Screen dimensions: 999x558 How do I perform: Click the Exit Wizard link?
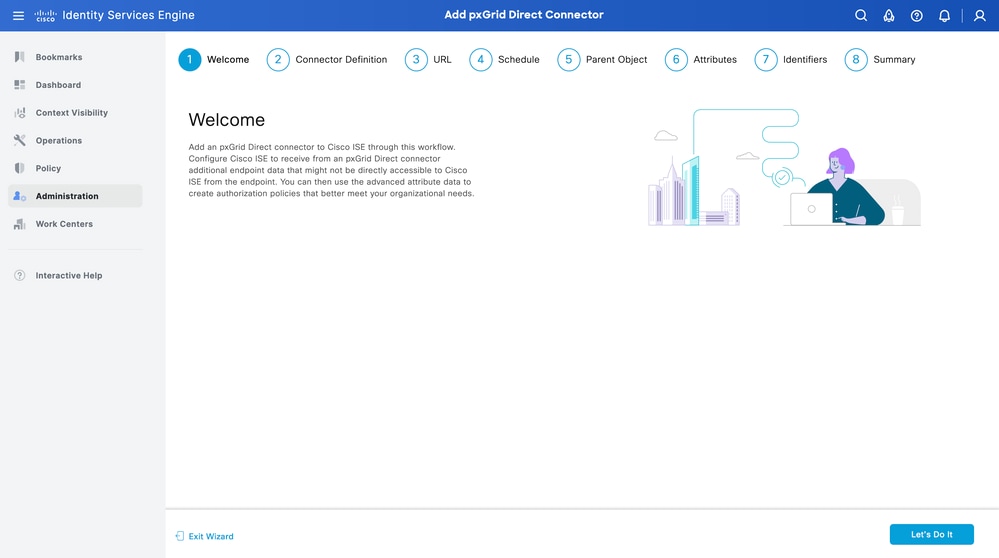point(211,536)
